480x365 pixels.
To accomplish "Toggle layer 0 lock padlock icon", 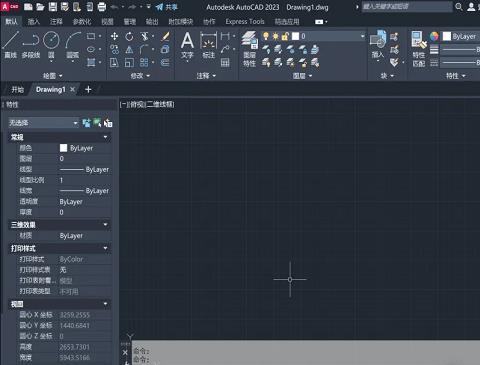I will coord(285,36).
